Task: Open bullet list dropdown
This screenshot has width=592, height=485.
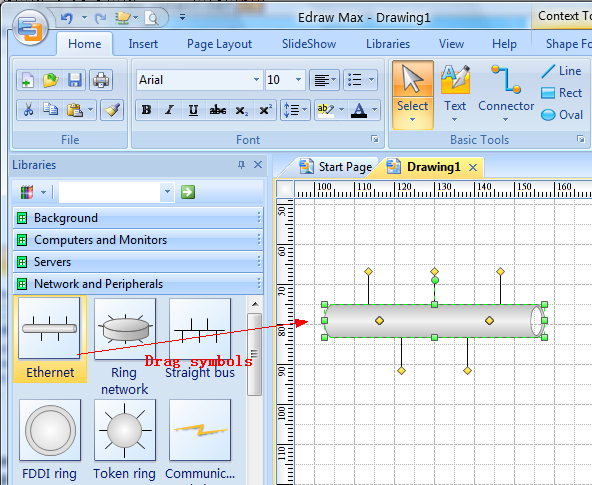Action: click(360, 80)
